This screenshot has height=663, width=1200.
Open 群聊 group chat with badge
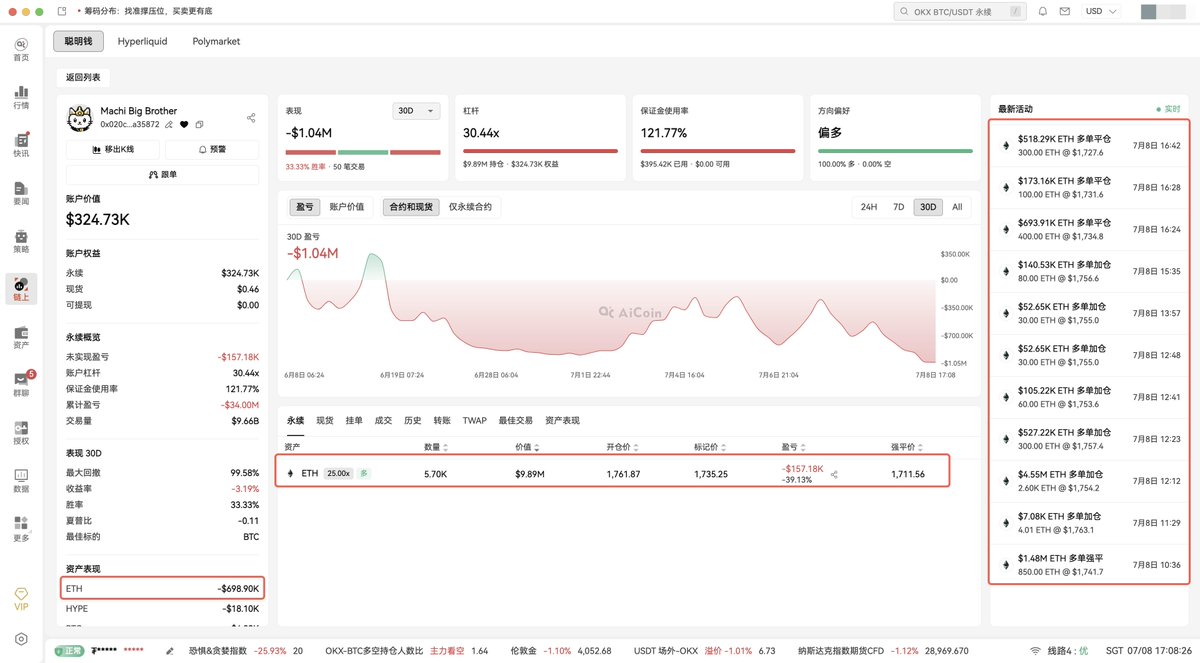21,385
